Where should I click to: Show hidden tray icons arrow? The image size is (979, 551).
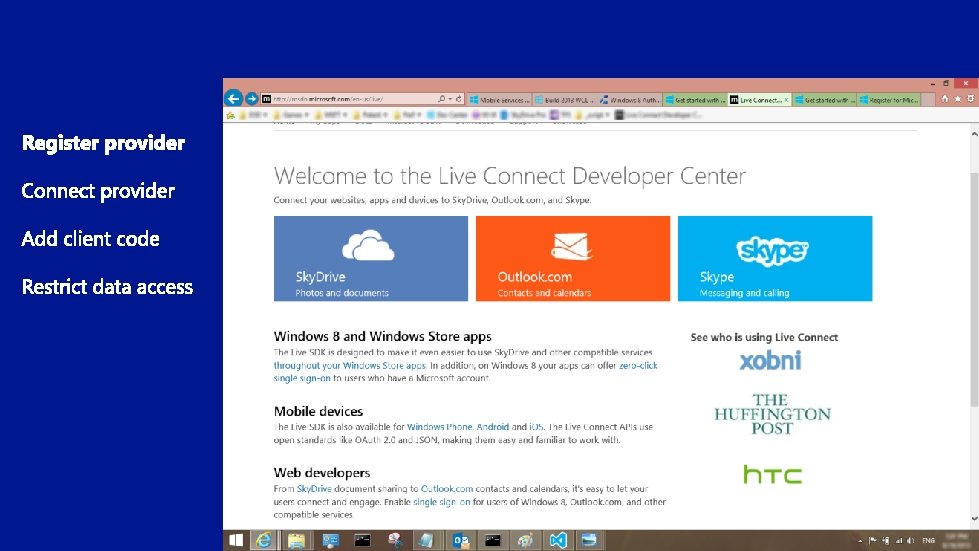point(860,541)
